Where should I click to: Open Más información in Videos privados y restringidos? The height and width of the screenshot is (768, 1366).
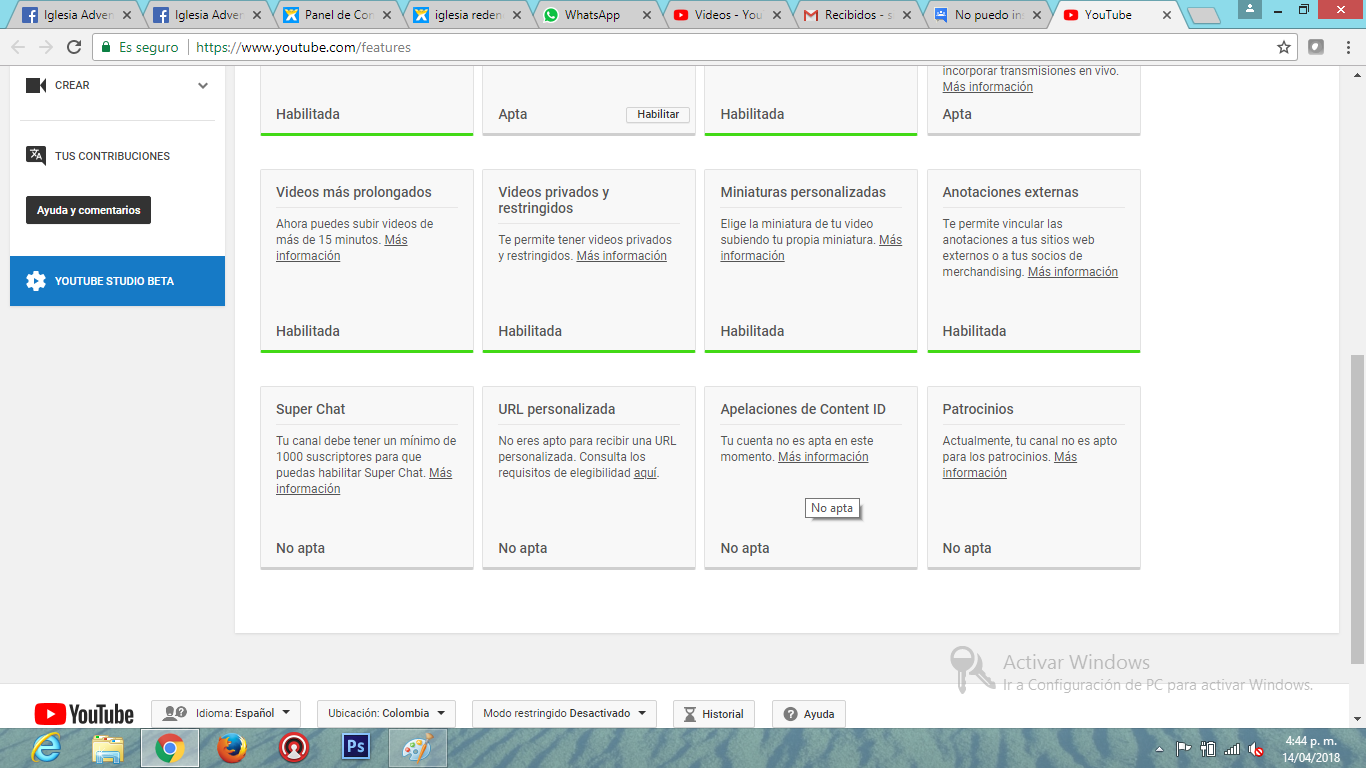pyautogui.click(x=621, y=256)
